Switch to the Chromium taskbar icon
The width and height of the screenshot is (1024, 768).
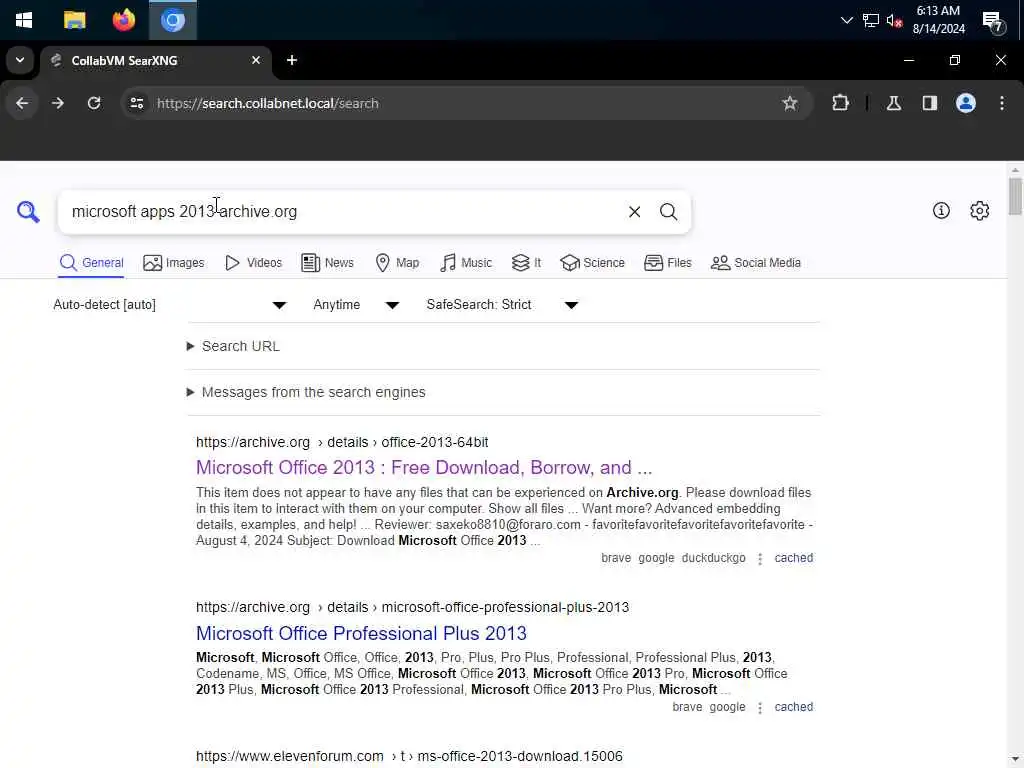pyautogui.click(x=173, y=20)
